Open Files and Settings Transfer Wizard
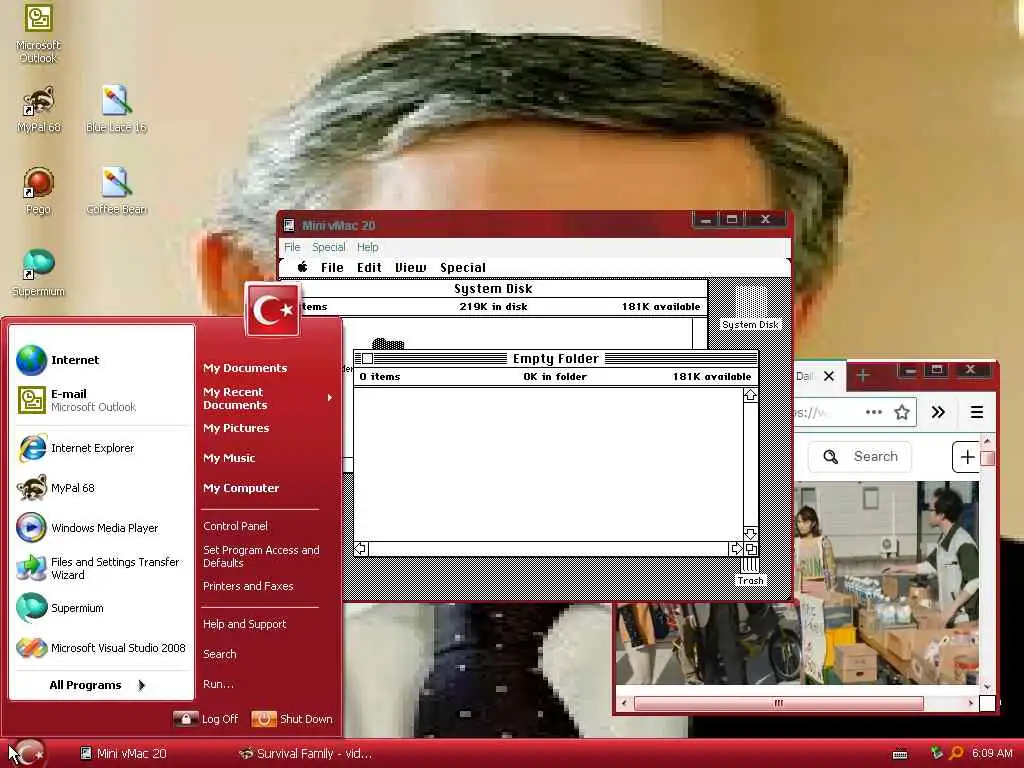The height and width of the screenshot is (768, 1024). click(x=103, y=568)
